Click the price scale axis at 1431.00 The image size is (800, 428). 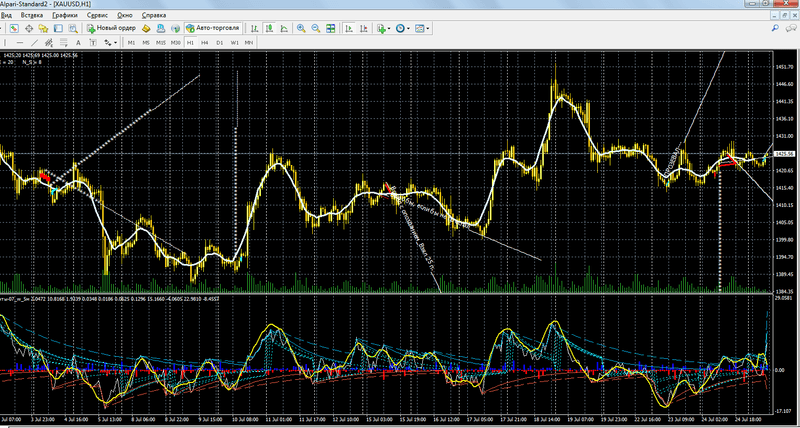pyautogui.click(x=784, y=136)
